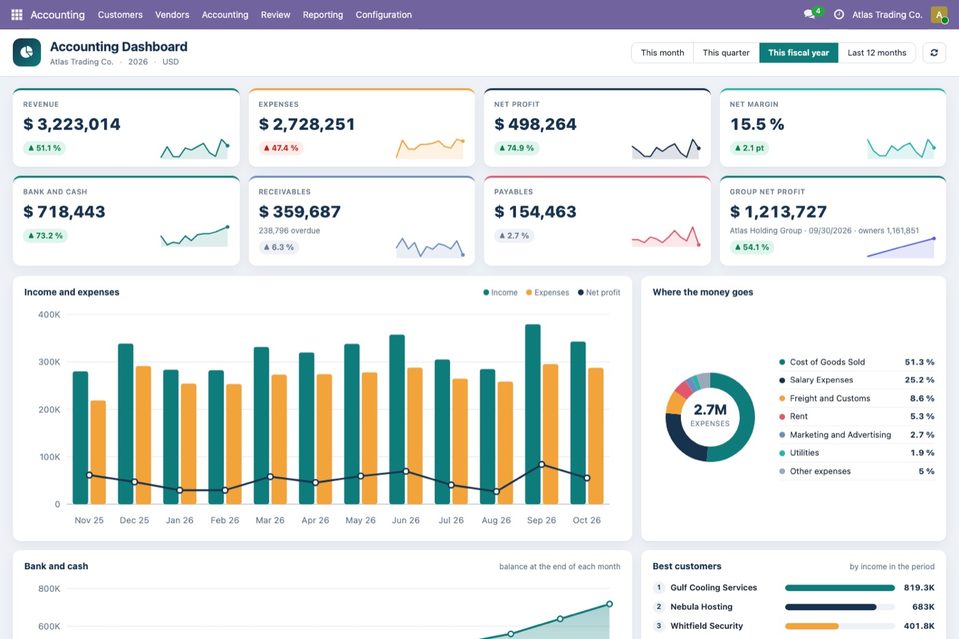
Task: Click the Expenses sparkline chart
Action: pos(430,149)
